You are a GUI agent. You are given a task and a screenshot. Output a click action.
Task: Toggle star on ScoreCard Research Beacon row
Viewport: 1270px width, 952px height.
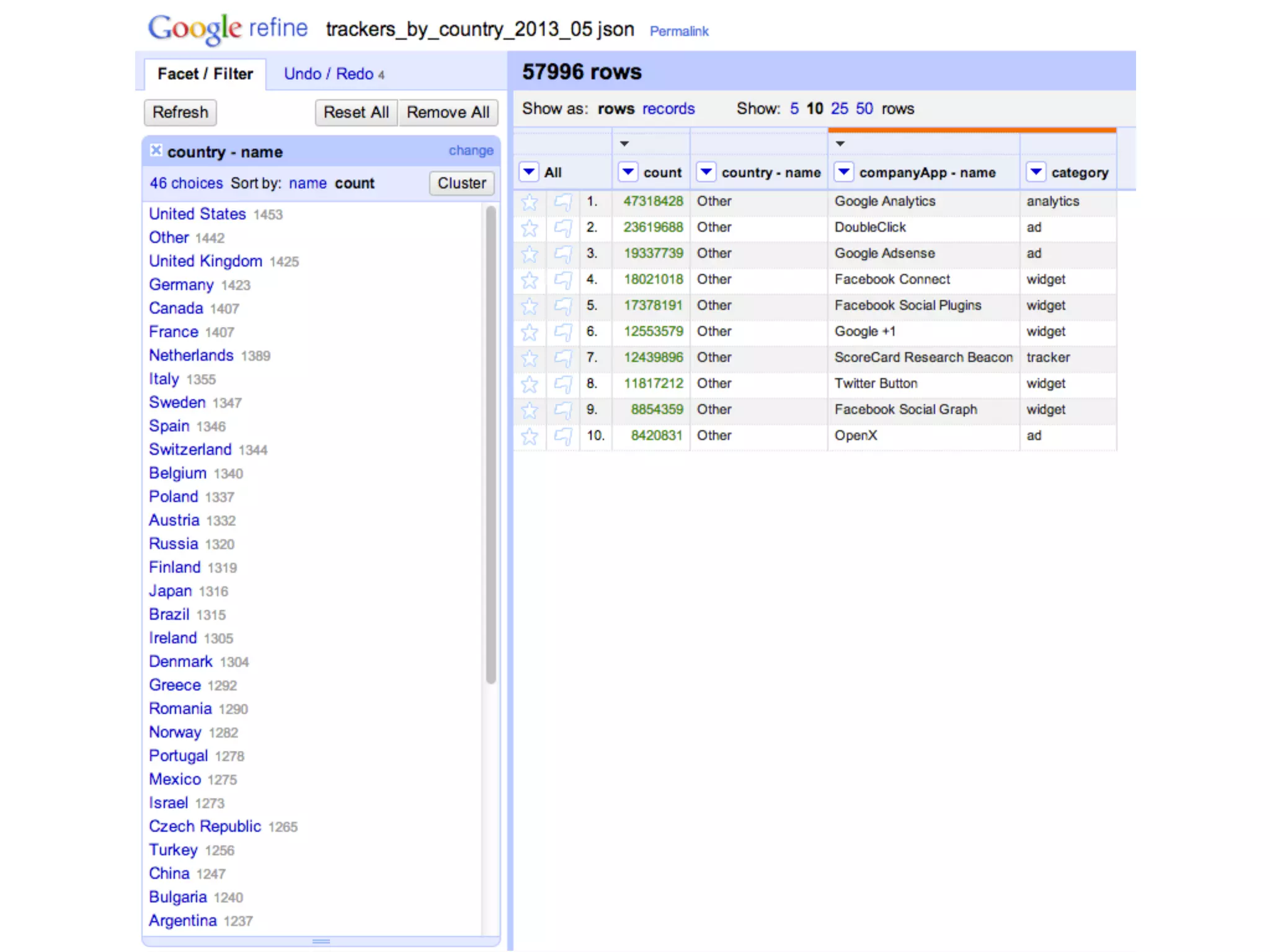(x=529, y=358)
